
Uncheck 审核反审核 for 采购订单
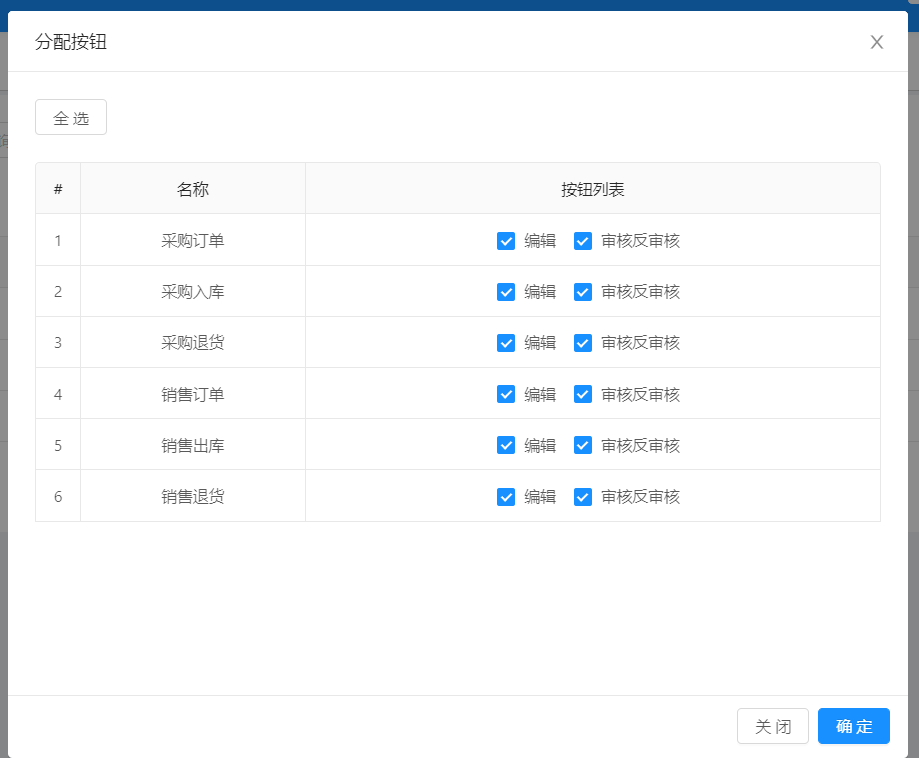click(583, 241)
